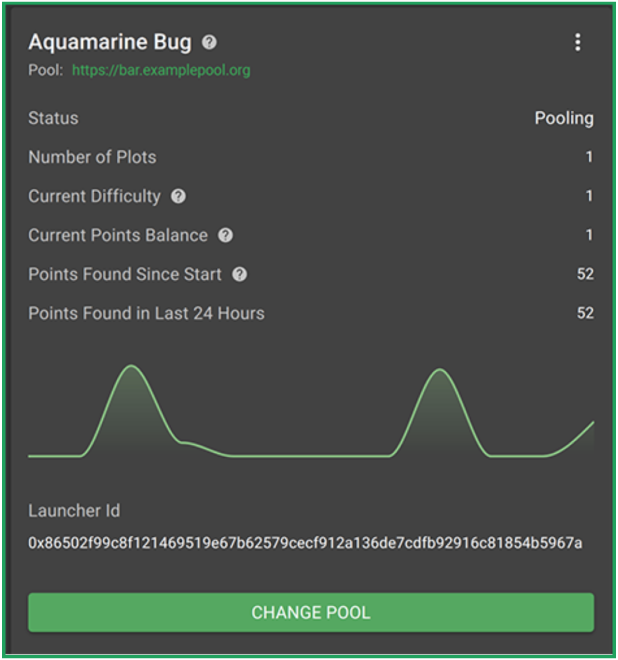Click the Status label
The width and height of the screenshot is (618, 660).
[x=53, y=118]
